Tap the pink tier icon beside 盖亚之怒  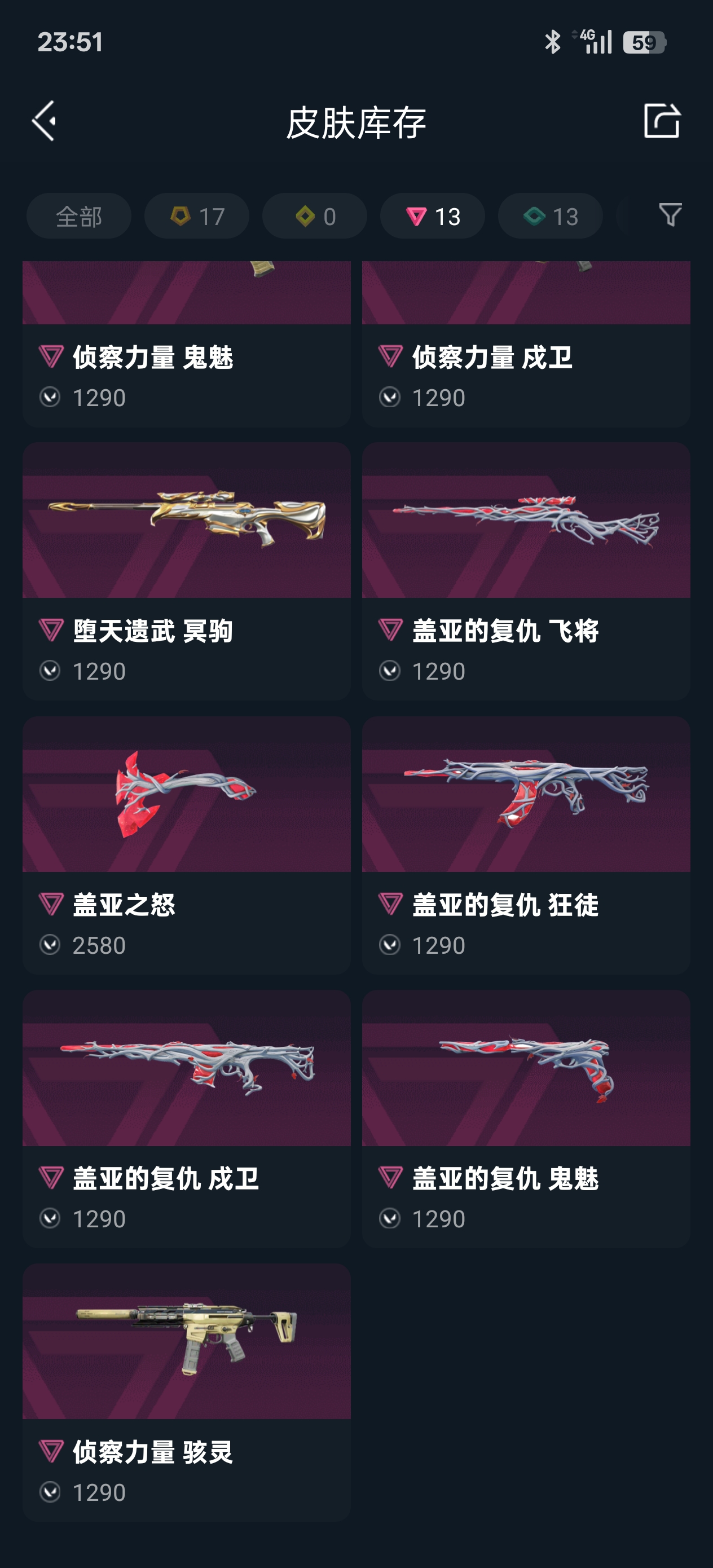click(x=51, y=904)
